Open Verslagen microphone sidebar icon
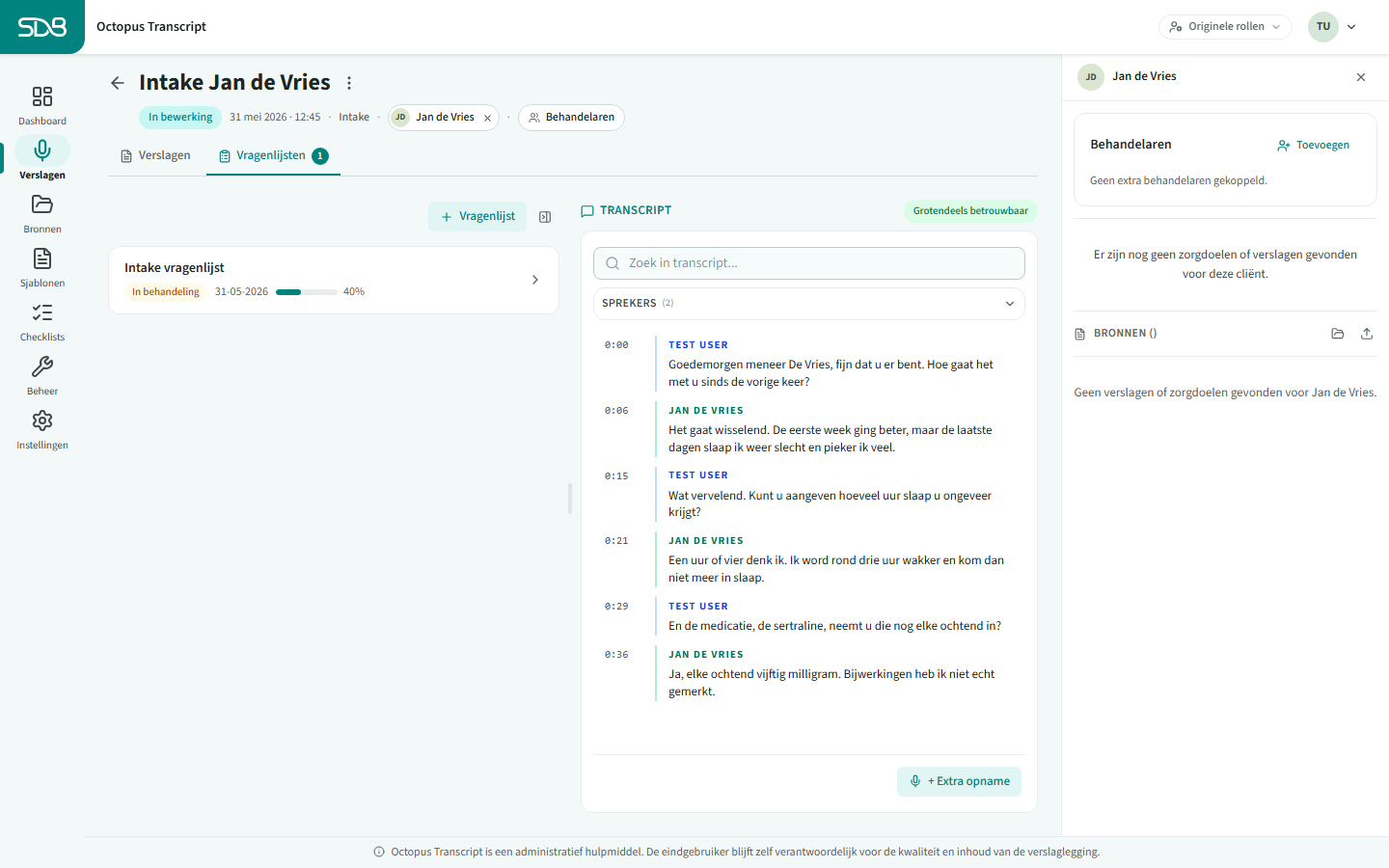 [42, 150]
